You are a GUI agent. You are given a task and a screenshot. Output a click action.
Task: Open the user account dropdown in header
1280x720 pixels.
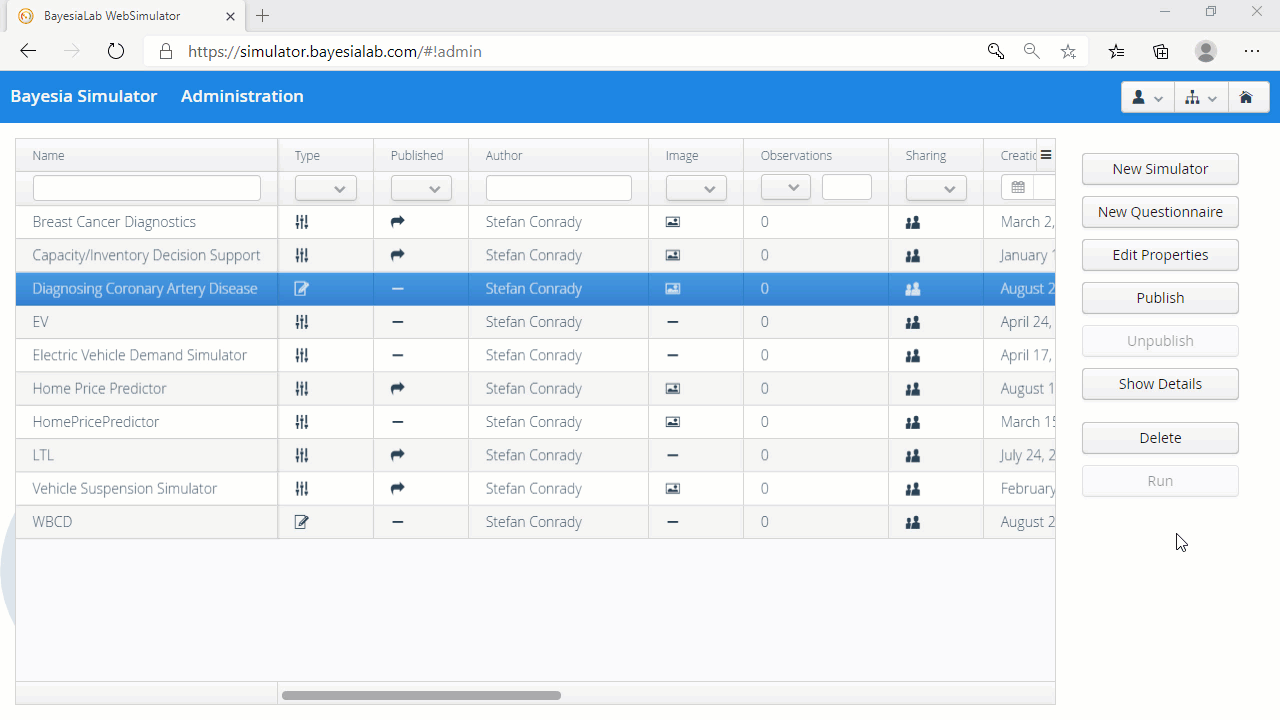[x=1148, y=97]
